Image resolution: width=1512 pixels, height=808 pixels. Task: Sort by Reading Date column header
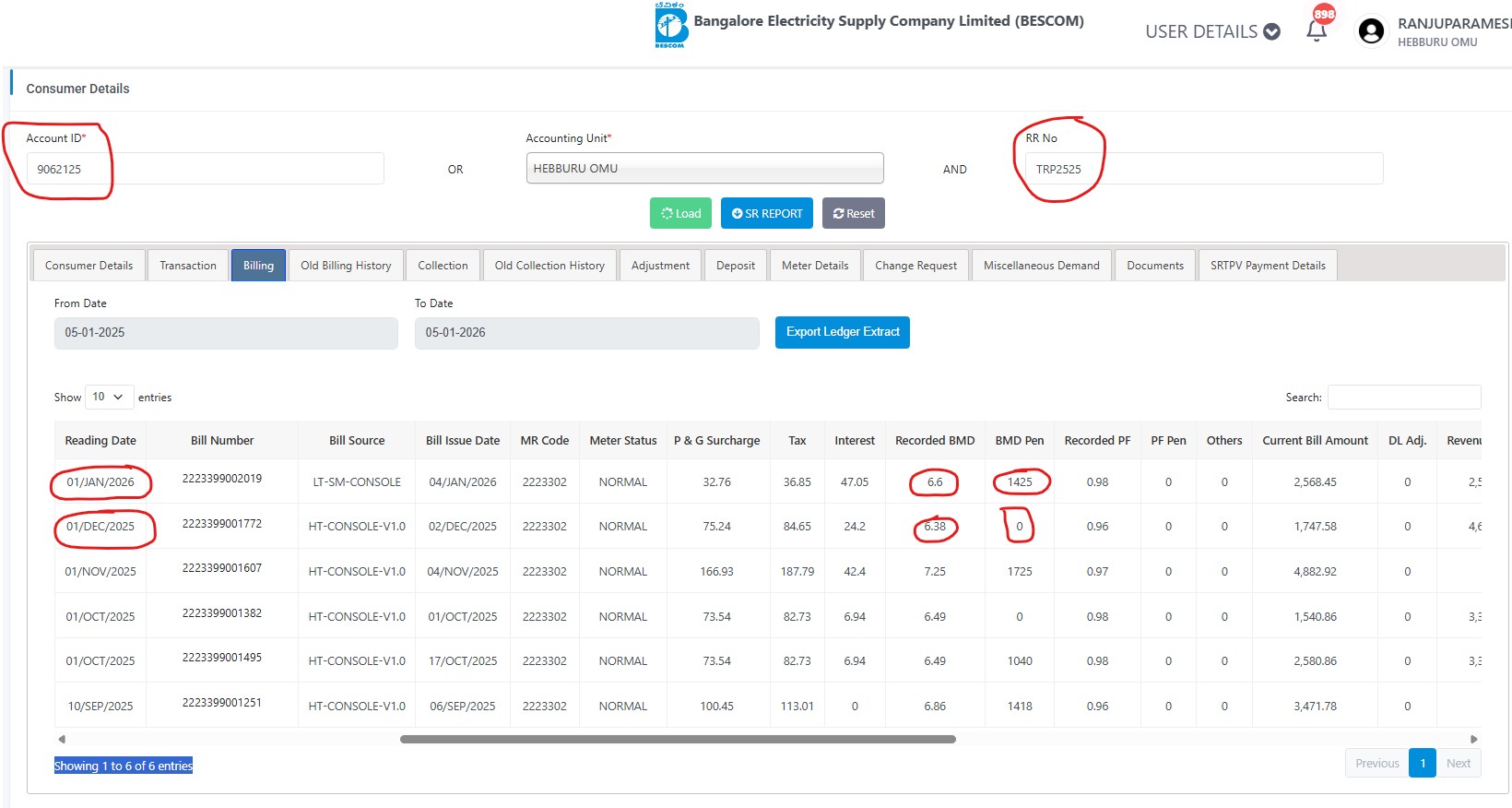coord(100,441)
